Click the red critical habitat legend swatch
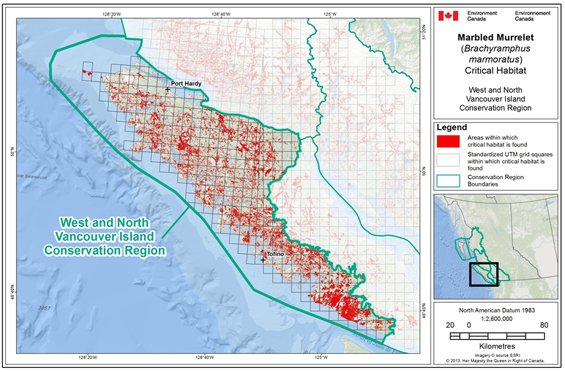The width and height of the screenshot is (565, 372). [x=448, y=141]
